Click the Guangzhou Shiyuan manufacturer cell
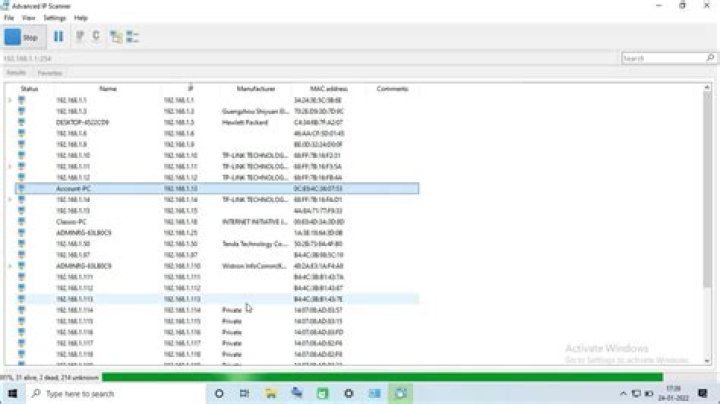 (x=255, y=111)
